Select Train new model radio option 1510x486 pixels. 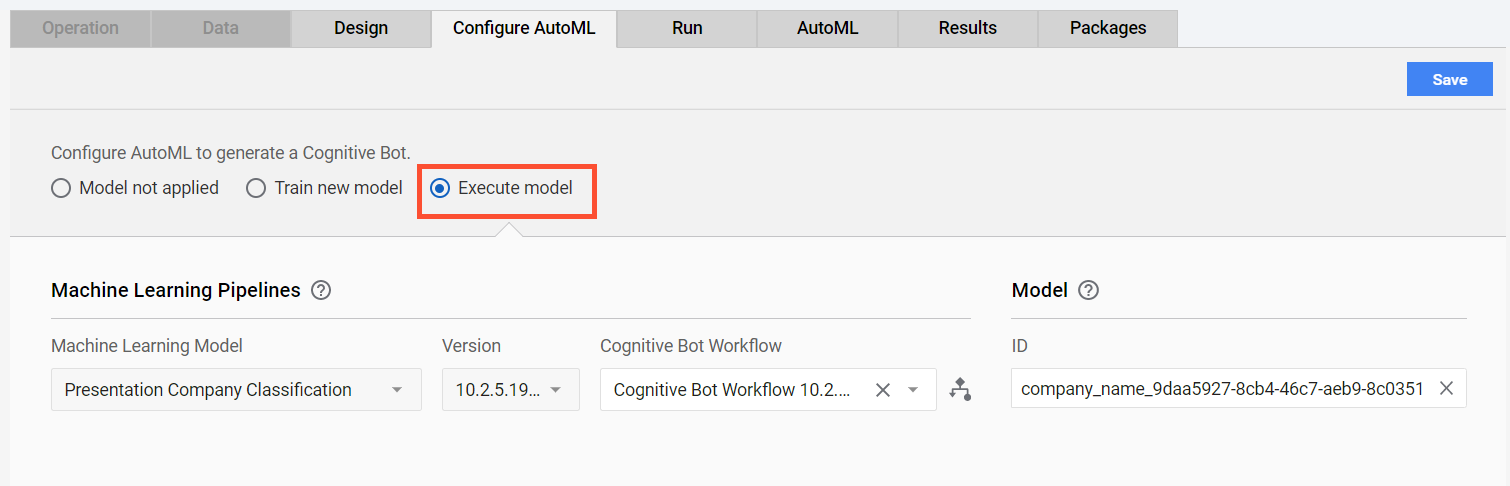[324, 188]
